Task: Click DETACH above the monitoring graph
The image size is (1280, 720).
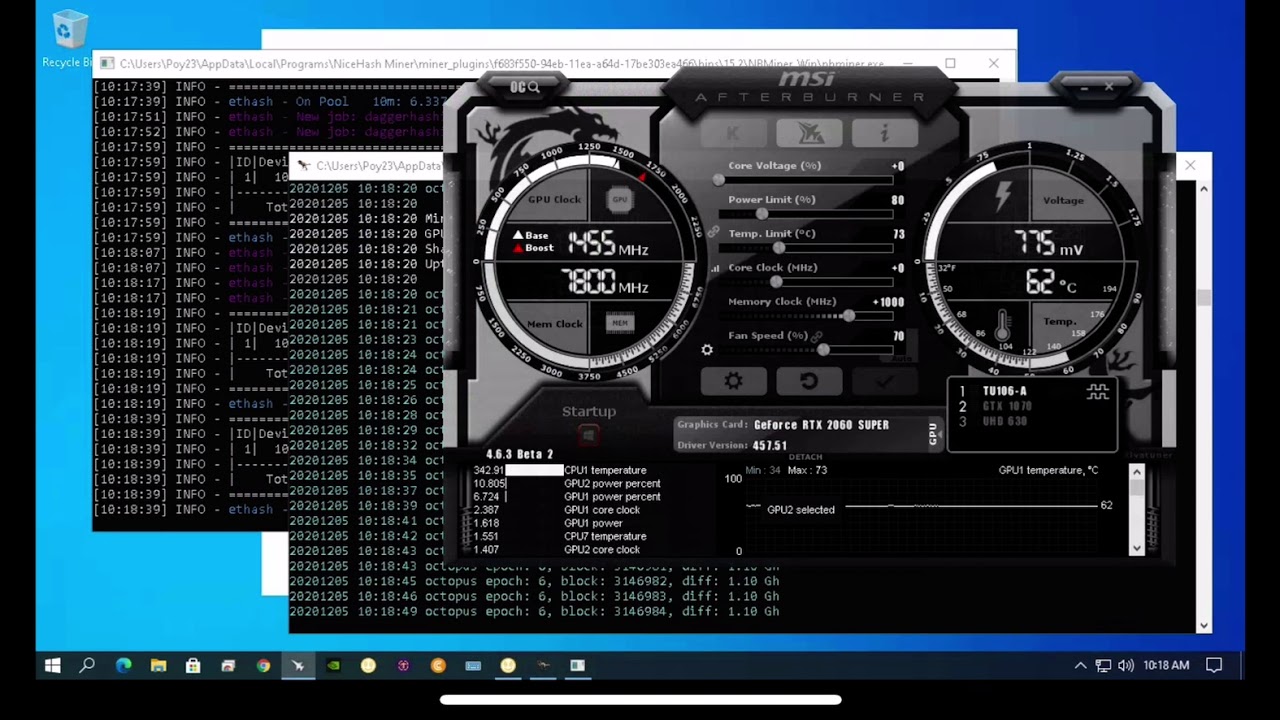Action: tap(806, 457)
